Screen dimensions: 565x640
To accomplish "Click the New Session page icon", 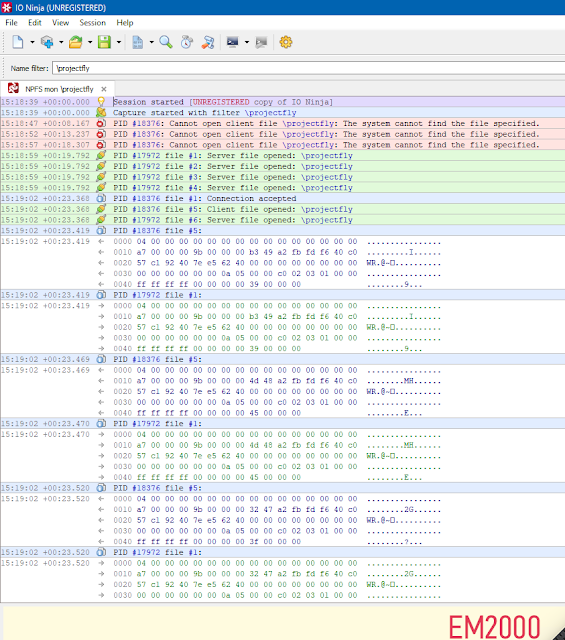I will [18, 42].
